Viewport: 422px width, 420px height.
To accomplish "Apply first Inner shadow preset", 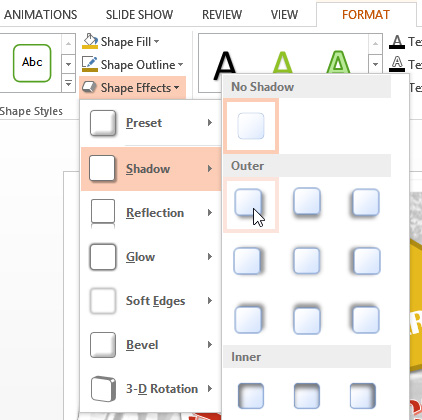I will click(x=251, y=396).
